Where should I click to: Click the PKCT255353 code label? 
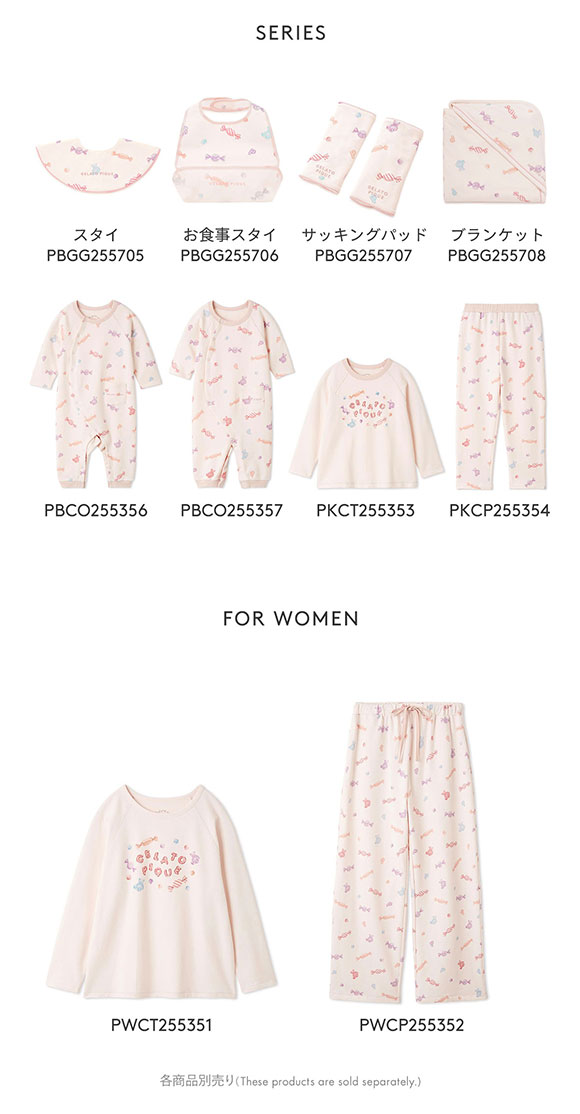365,510
